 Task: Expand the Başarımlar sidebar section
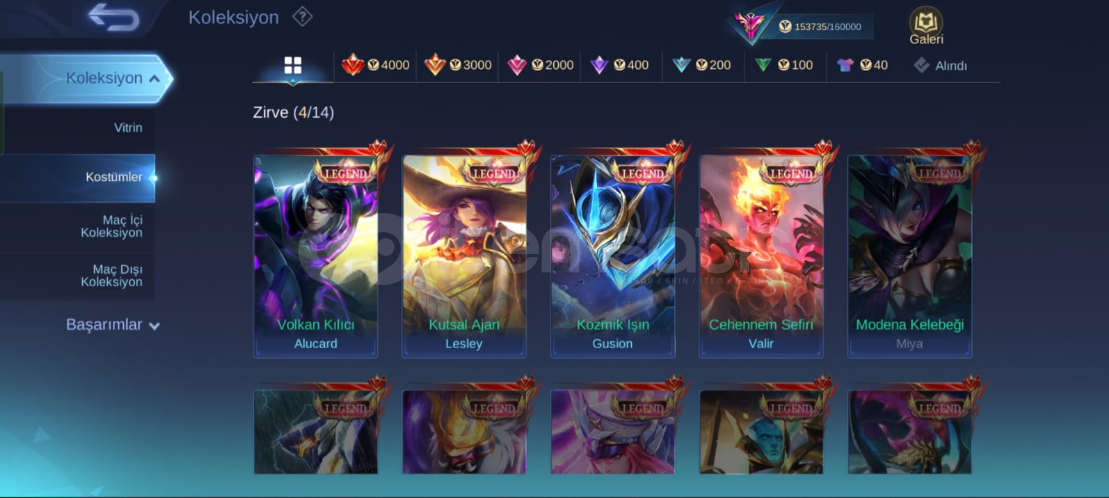coord(112,325)
